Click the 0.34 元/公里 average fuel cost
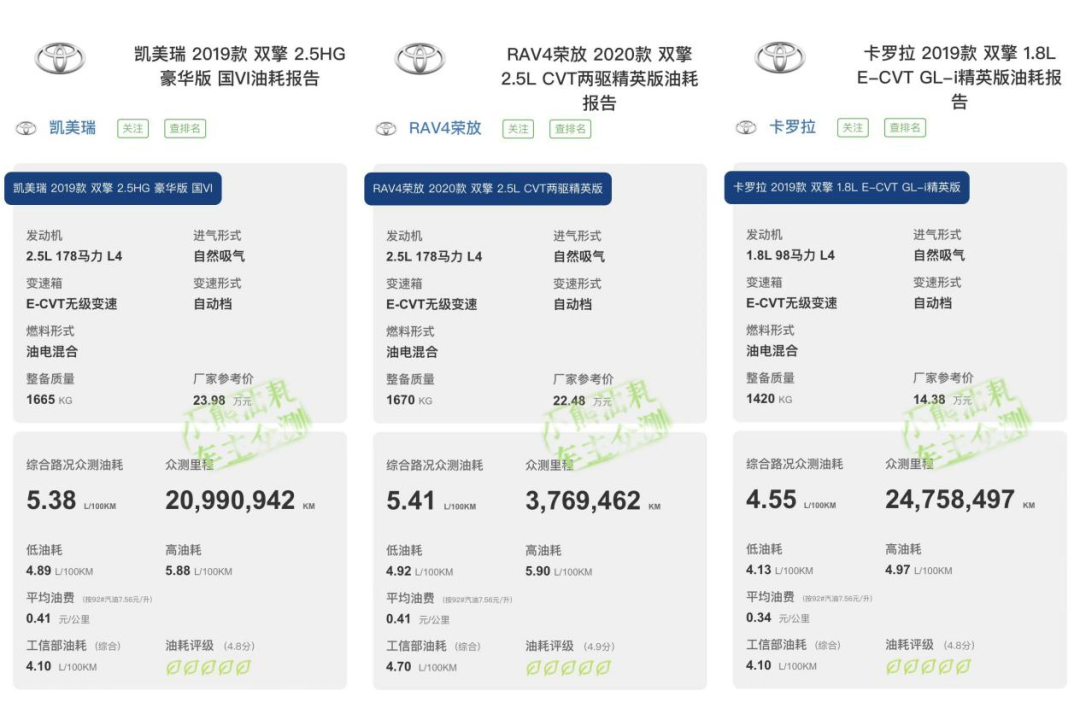1080x720 pixels. coord(778,618)
